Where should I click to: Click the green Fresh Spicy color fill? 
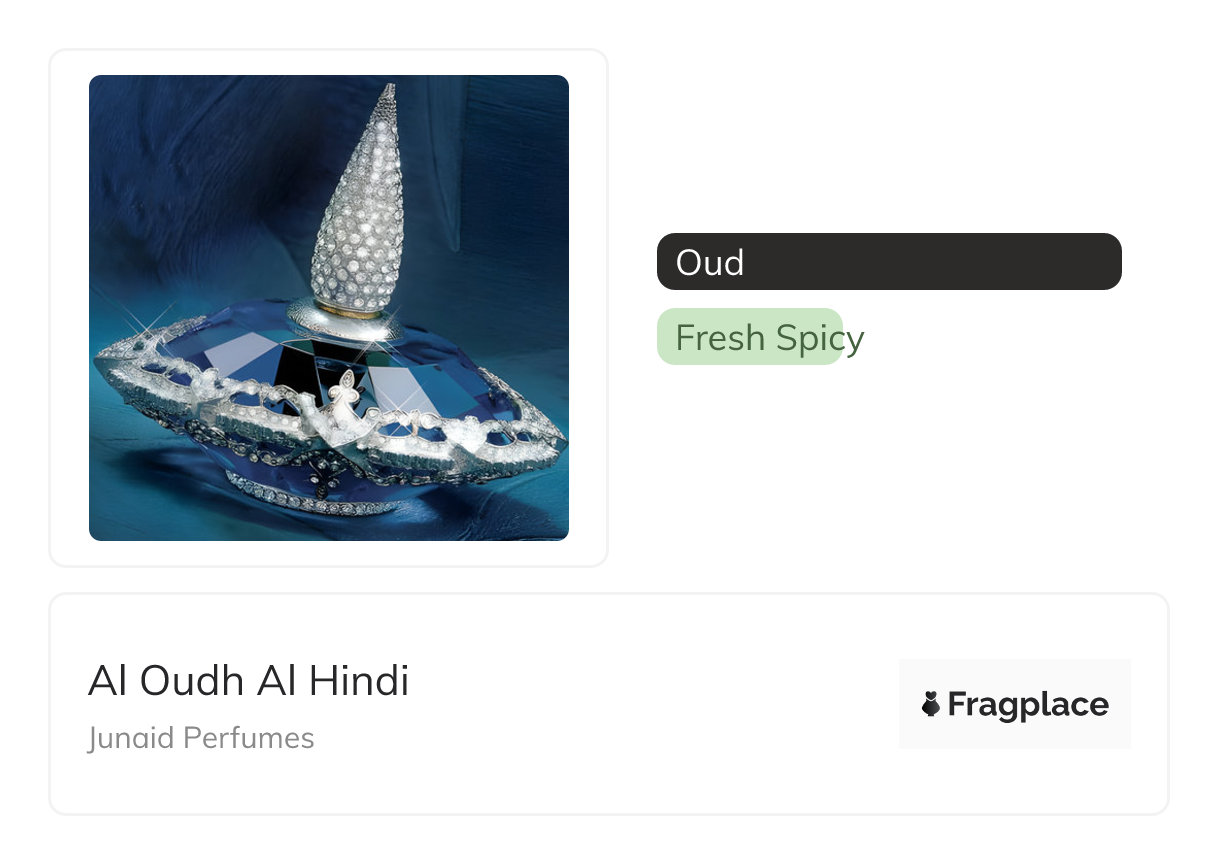click(749, 337)
